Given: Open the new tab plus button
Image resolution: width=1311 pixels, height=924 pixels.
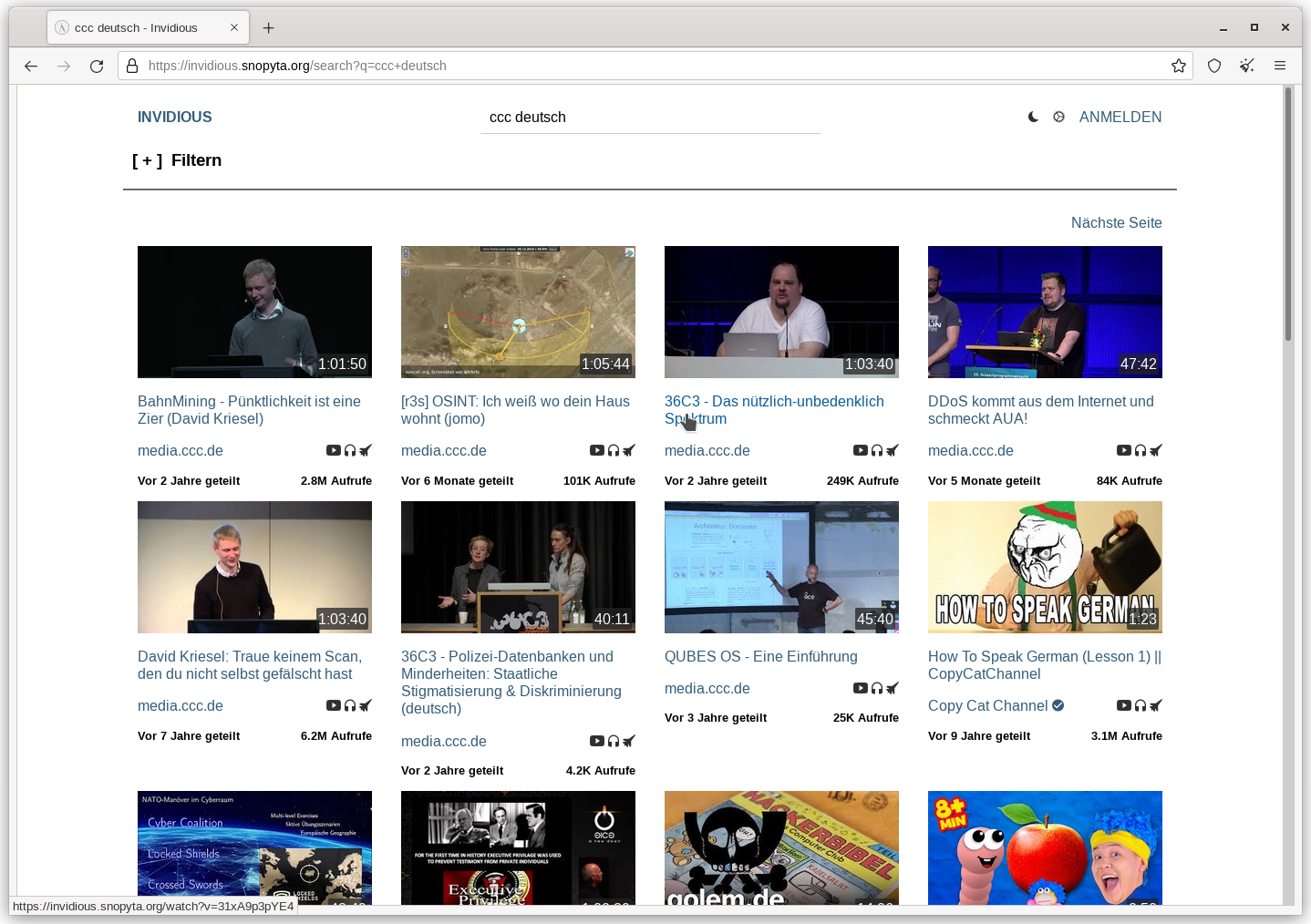Looking at the screenshot, I should (x=268, y=28).
